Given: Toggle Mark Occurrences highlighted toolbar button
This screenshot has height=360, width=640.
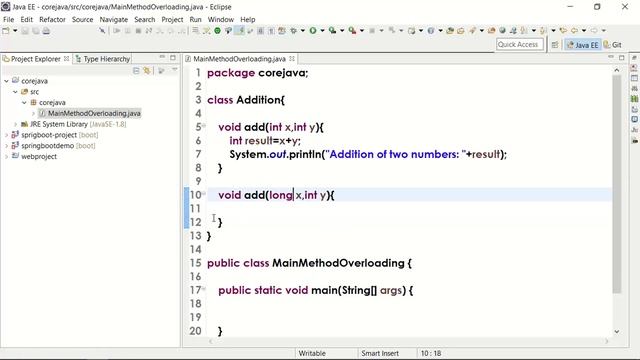Looking at the screenshot, I should tap(239, 31).
